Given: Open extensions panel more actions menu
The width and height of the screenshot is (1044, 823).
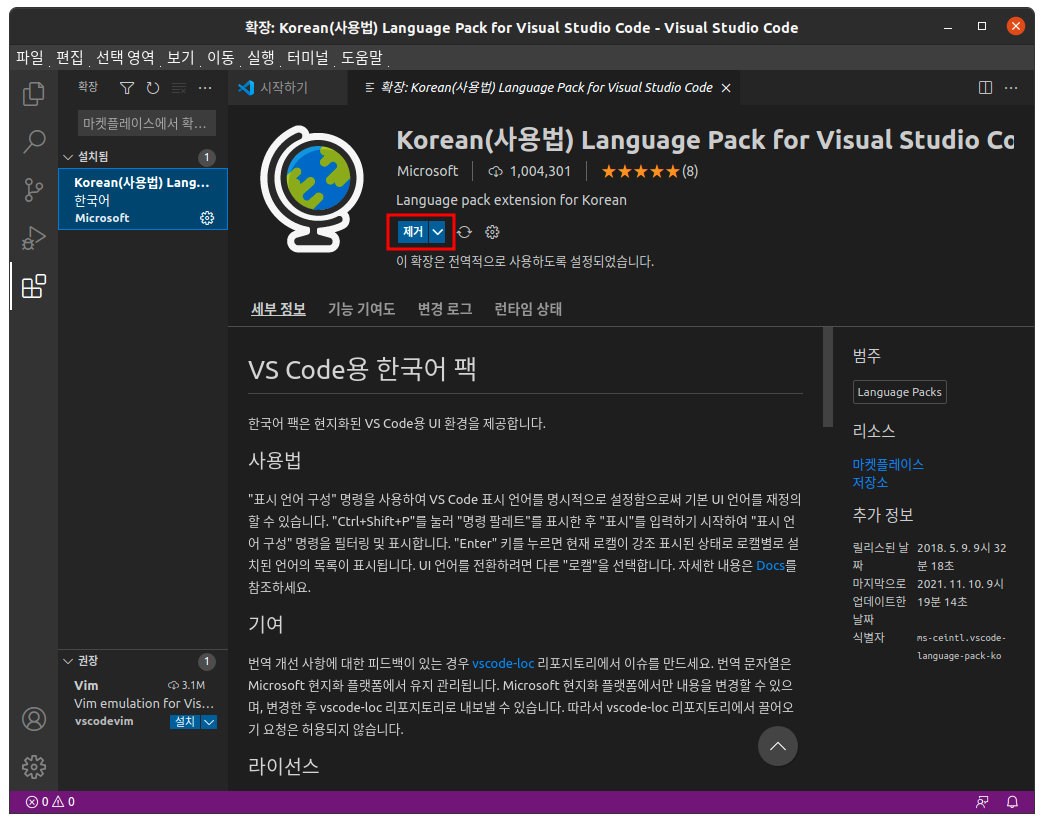Looking at the screenshot, I should (x=205, y=88).
